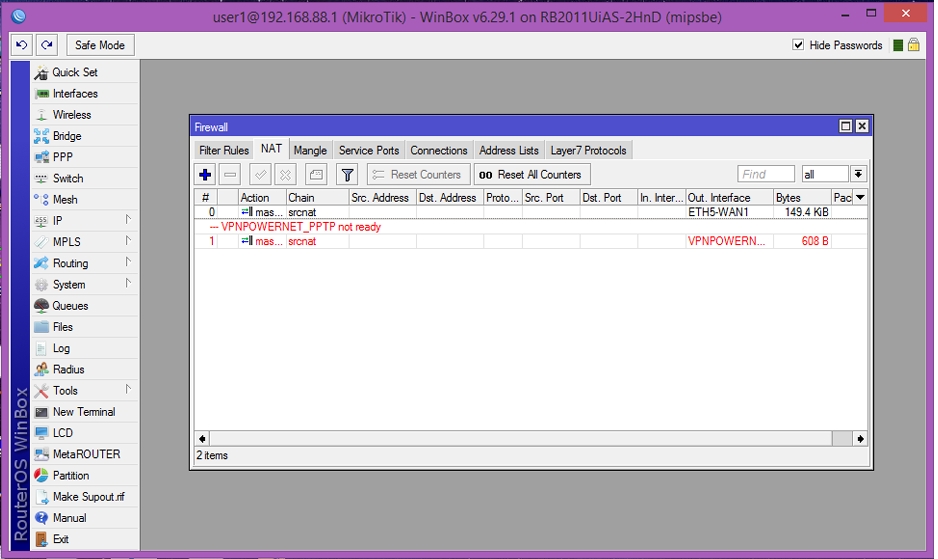Click the green status square icon

(898, 45)
